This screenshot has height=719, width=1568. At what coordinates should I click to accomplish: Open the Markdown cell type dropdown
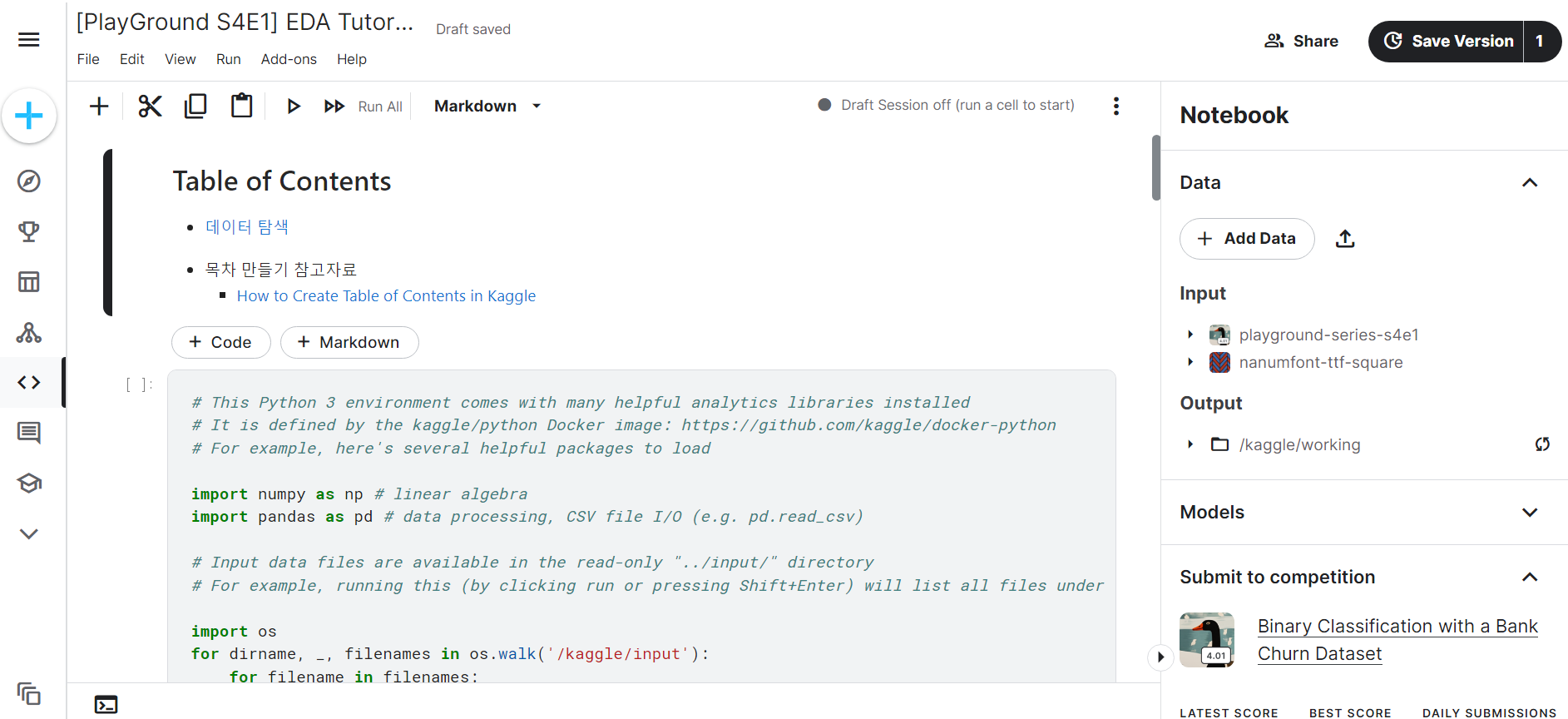(x=488, y=106)
